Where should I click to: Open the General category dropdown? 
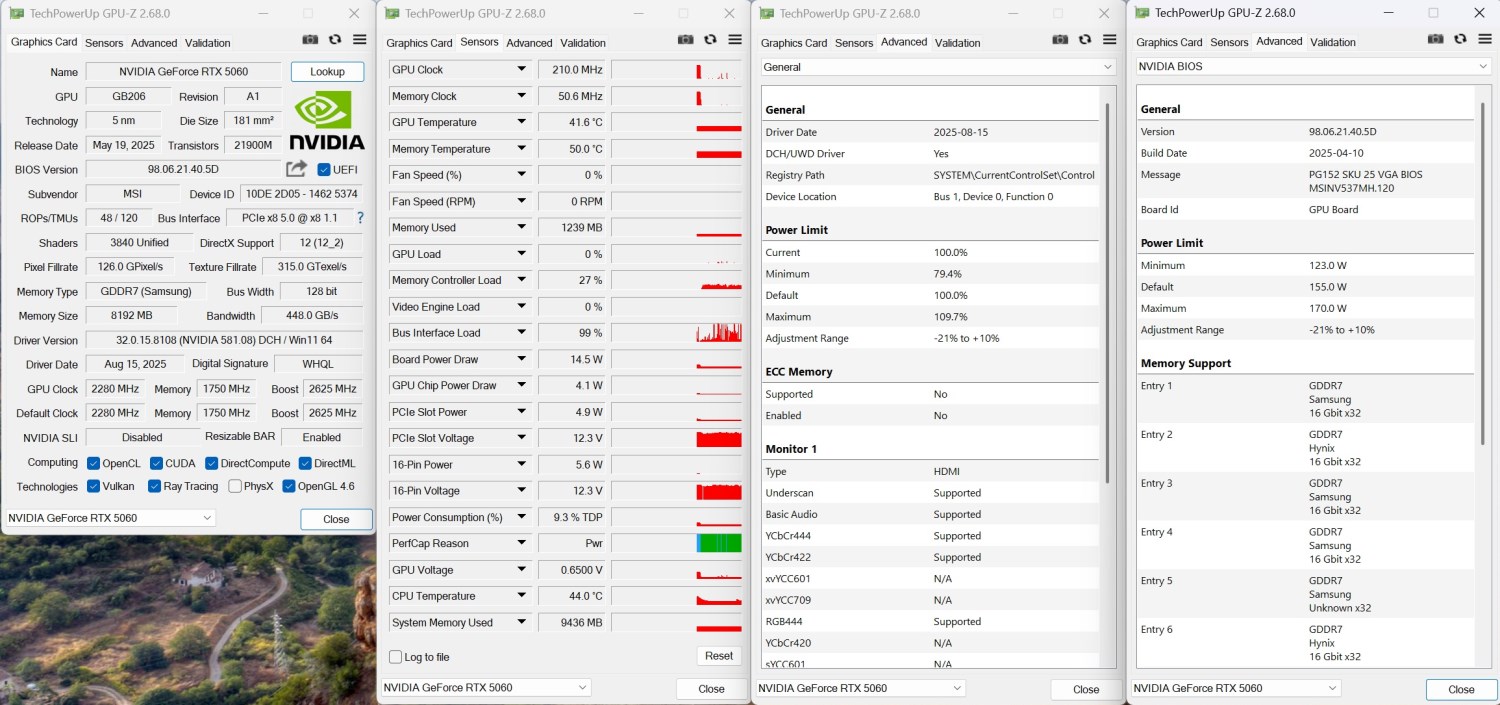click(x=938, y=67)
